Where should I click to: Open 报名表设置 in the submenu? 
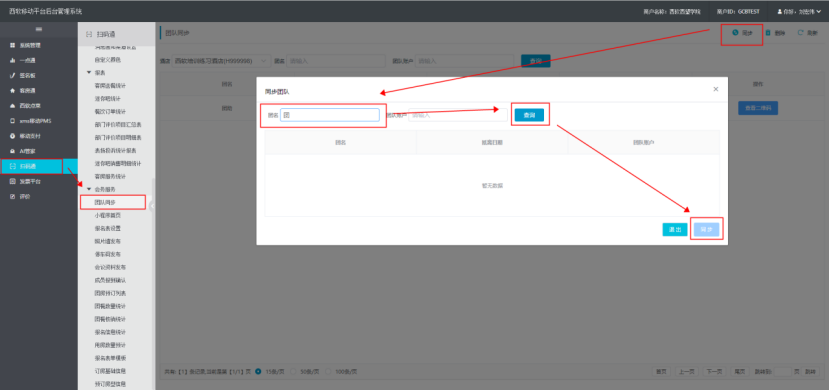[108, 228]
